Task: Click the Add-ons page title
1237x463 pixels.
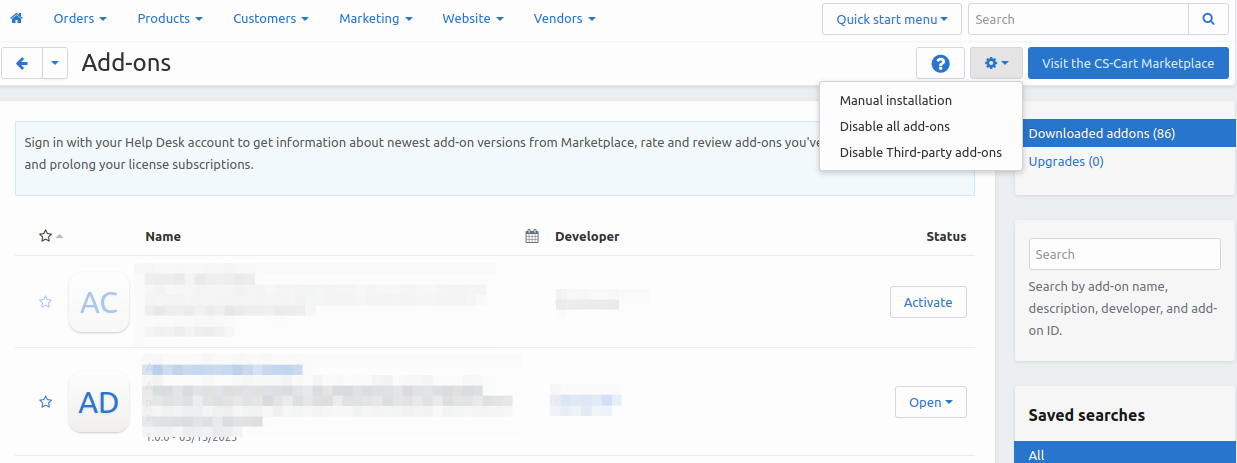Action: coord(126,63)
